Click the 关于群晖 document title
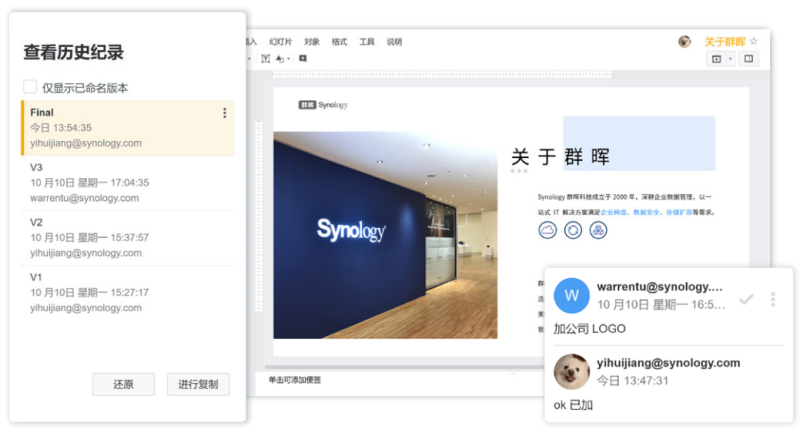The width and height of the screenshot is (800, 433). [x=725, y=42]
